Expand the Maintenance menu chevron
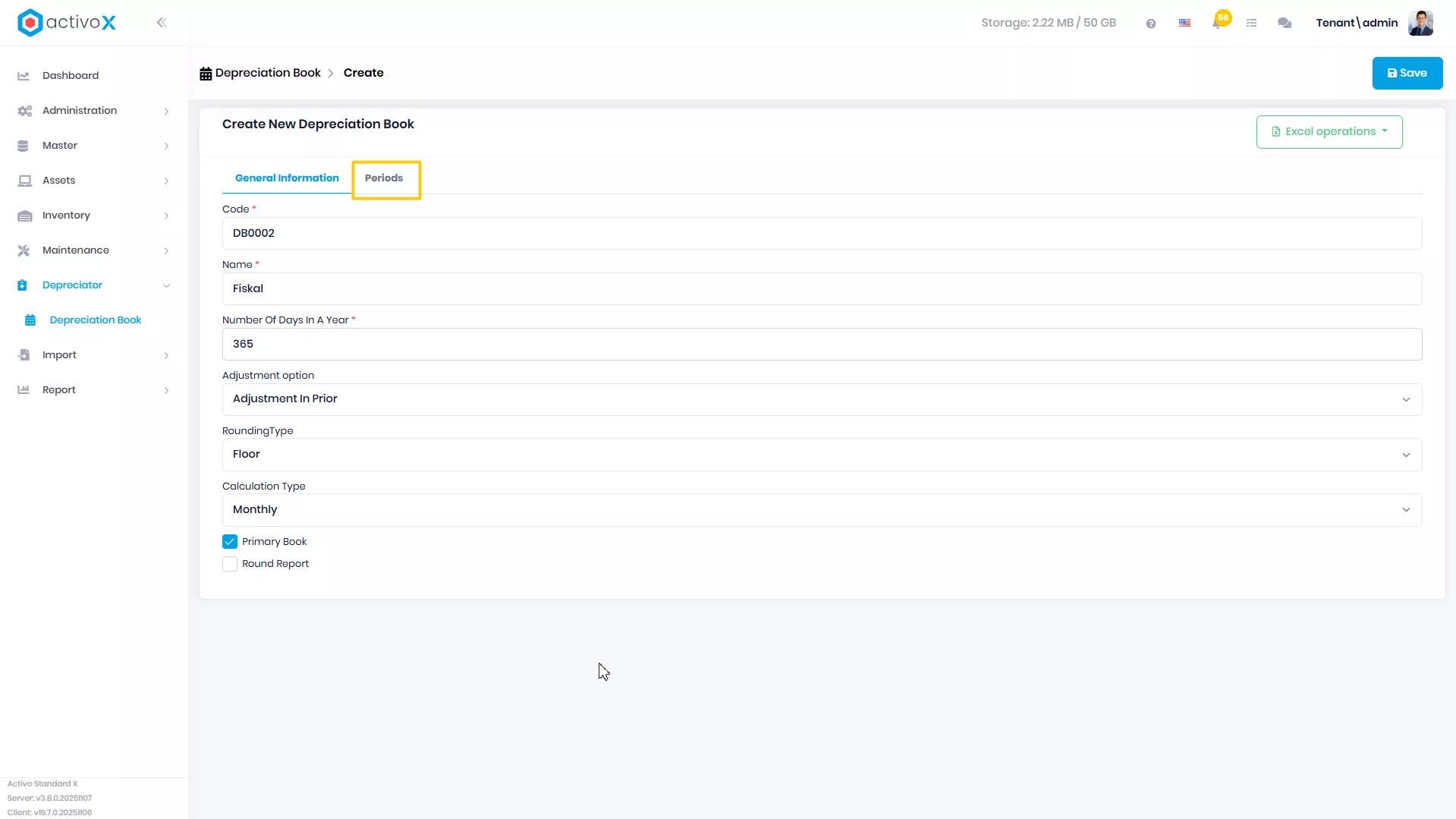Screen dimensions: 1456x819 click(x=166, y=251)
